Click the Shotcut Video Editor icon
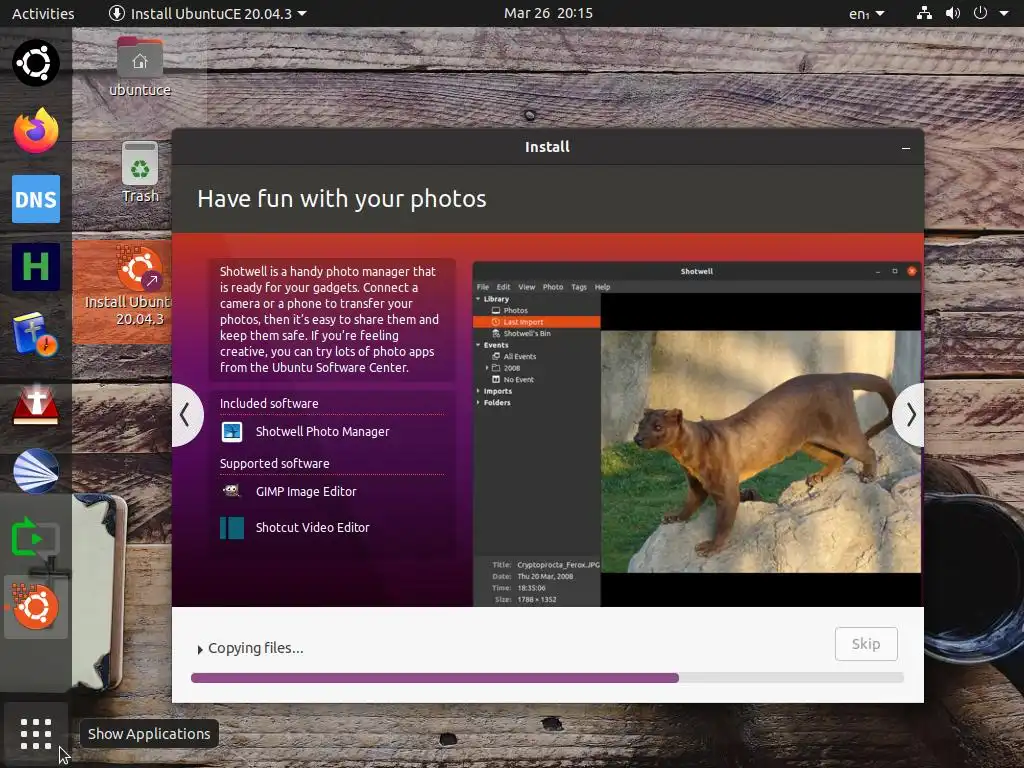Viewport: 1024px width, 768px height. tap(232, 528)
